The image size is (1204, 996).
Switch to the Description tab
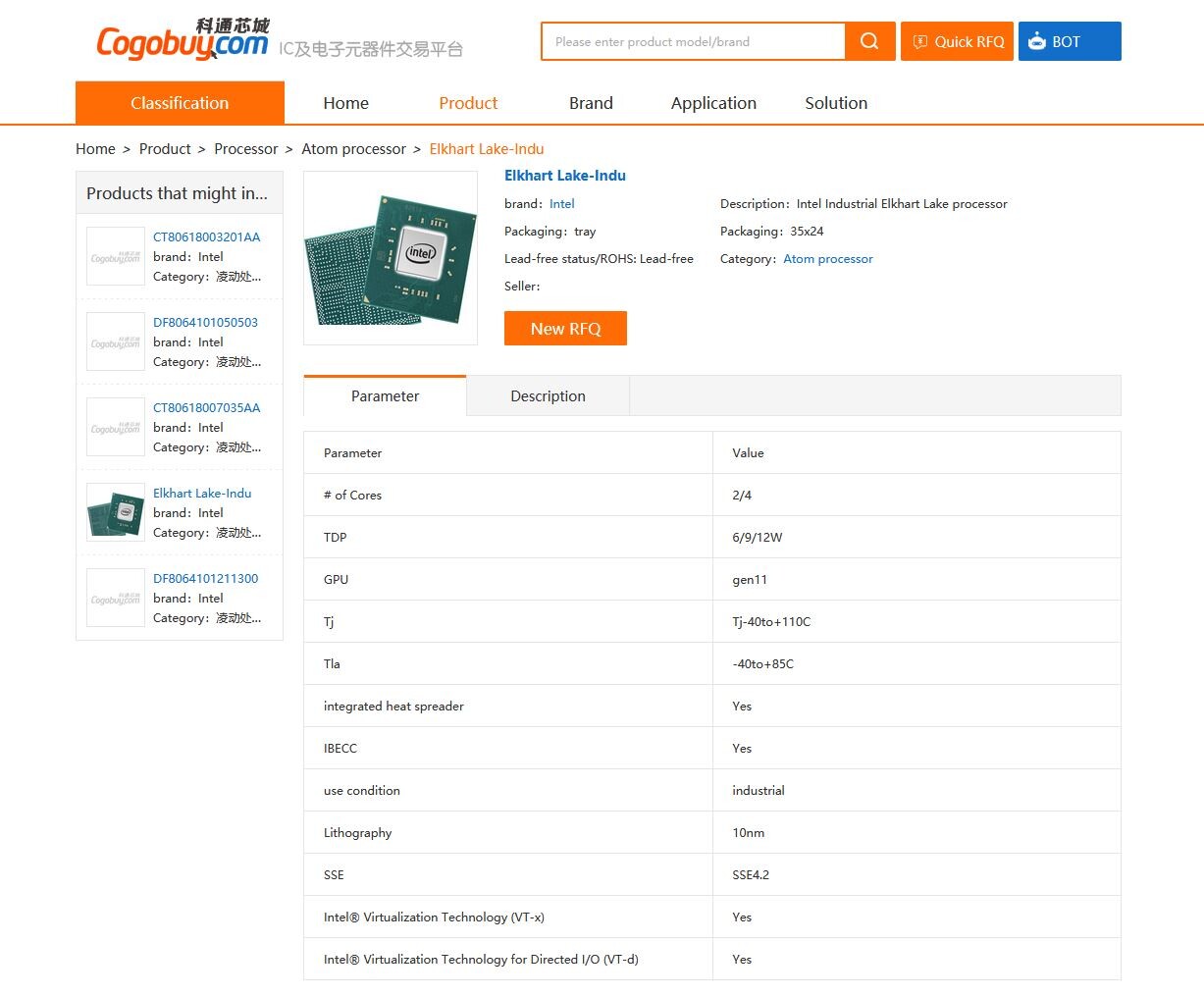(548, 396)
